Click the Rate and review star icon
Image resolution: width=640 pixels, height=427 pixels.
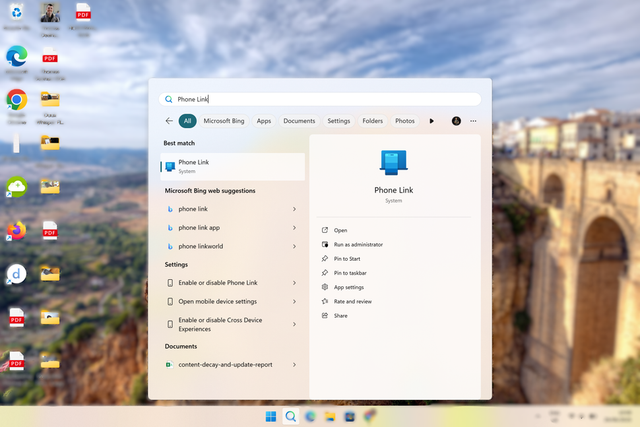[325, 301]
